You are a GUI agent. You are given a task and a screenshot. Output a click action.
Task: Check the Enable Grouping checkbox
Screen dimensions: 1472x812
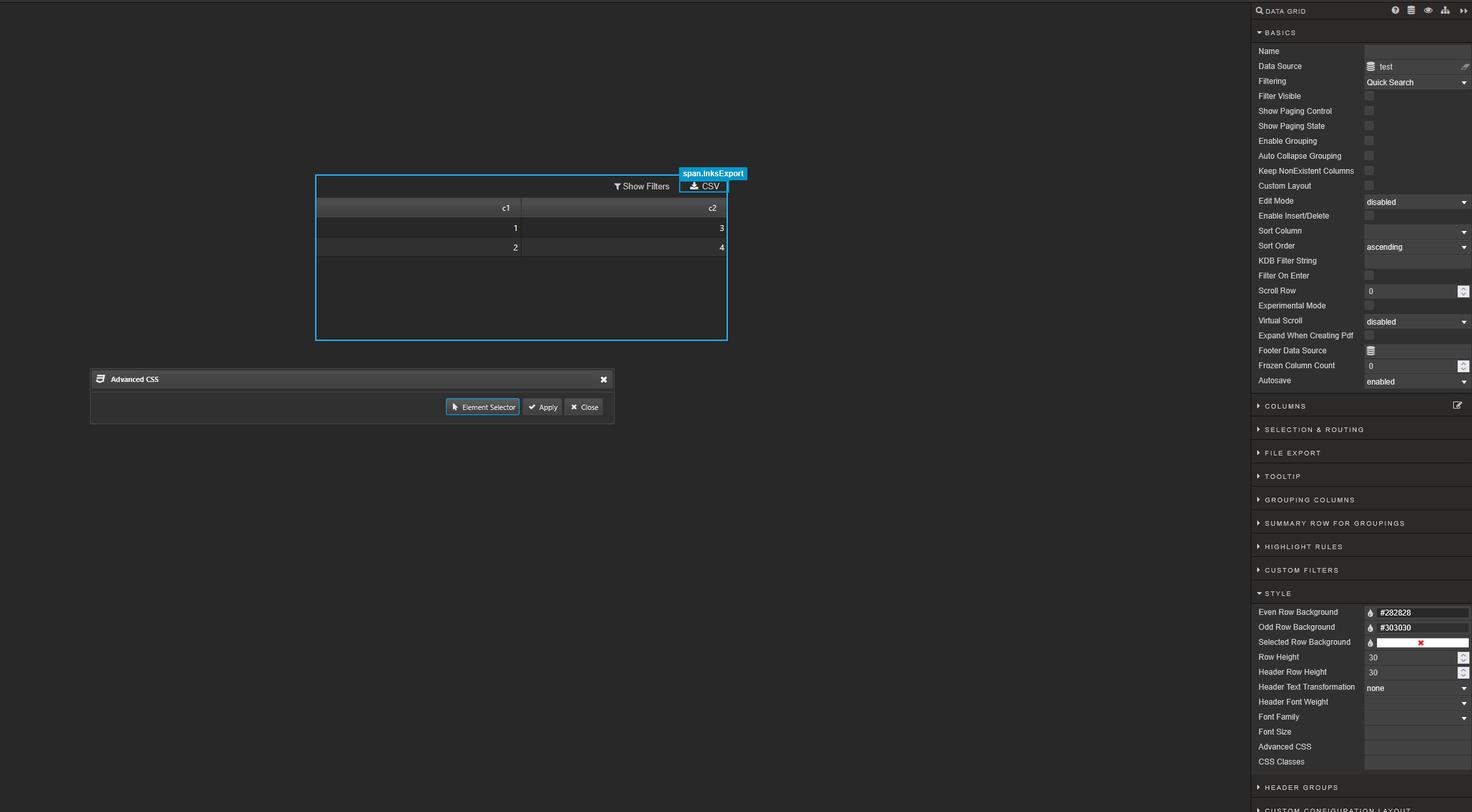(1368, 141)
